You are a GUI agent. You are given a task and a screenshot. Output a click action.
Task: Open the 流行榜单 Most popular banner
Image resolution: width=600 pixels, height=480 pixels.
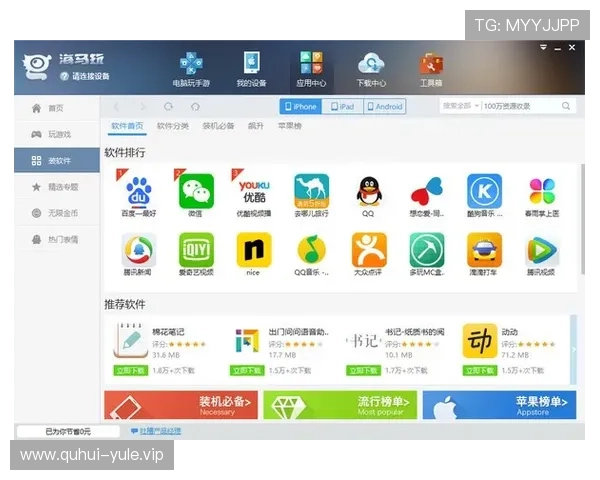coord(340,405)
